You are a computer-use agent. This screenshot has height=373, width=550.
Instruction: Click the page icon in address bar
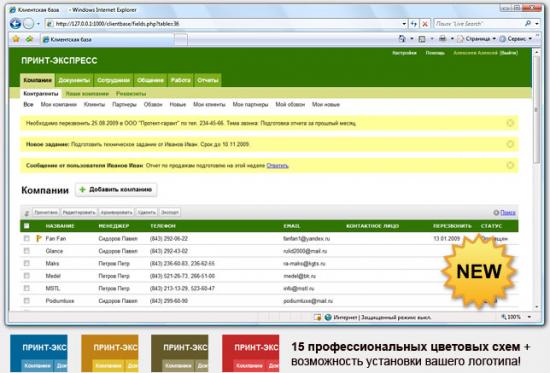click(50, 24)
